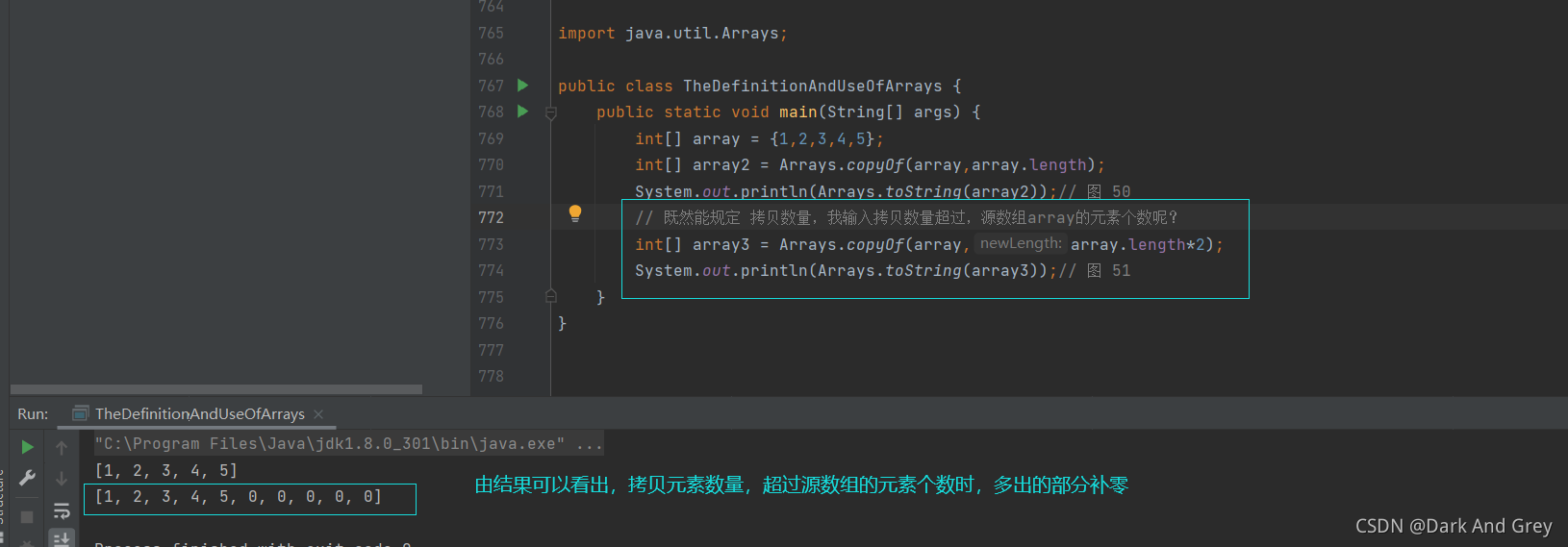The image size is (1568, 547).
Task: Run the main method from the gutter
Action: tap(522, 112)
